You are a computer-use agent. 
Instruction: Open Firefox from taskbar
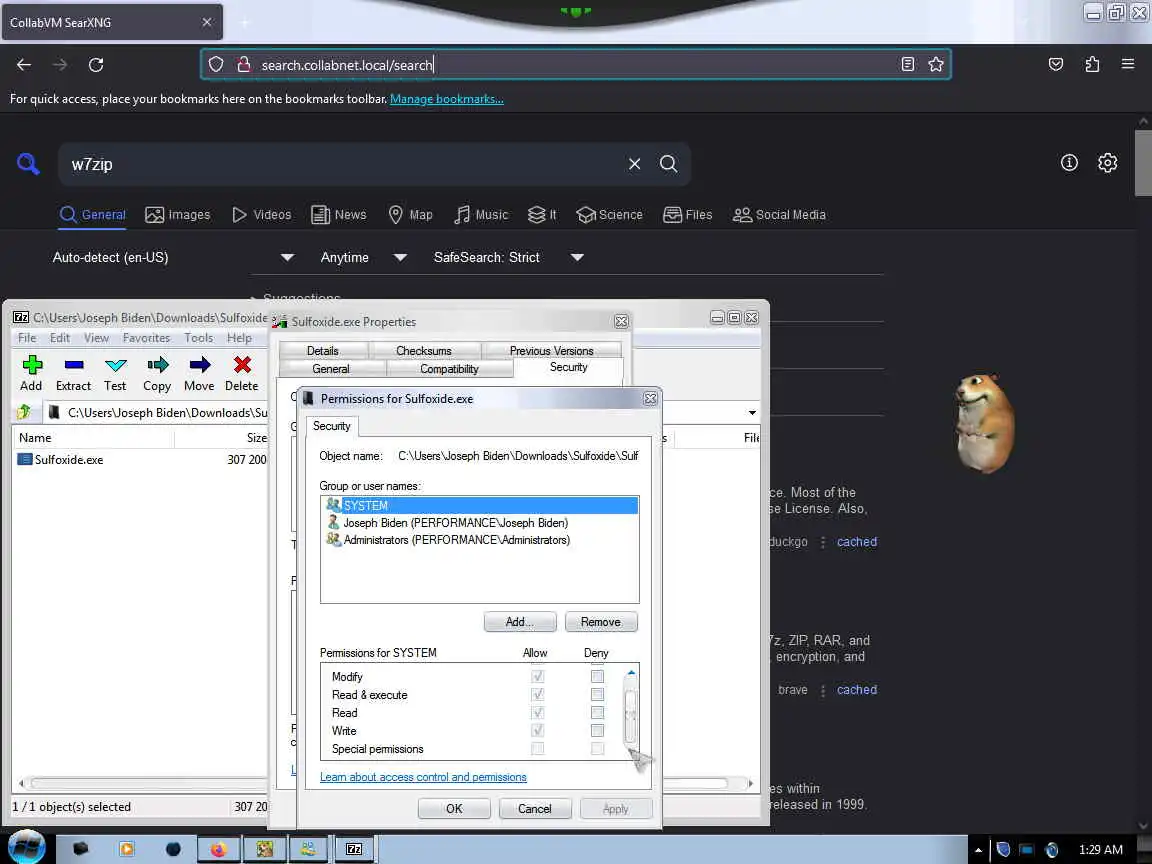click(218, 849)
